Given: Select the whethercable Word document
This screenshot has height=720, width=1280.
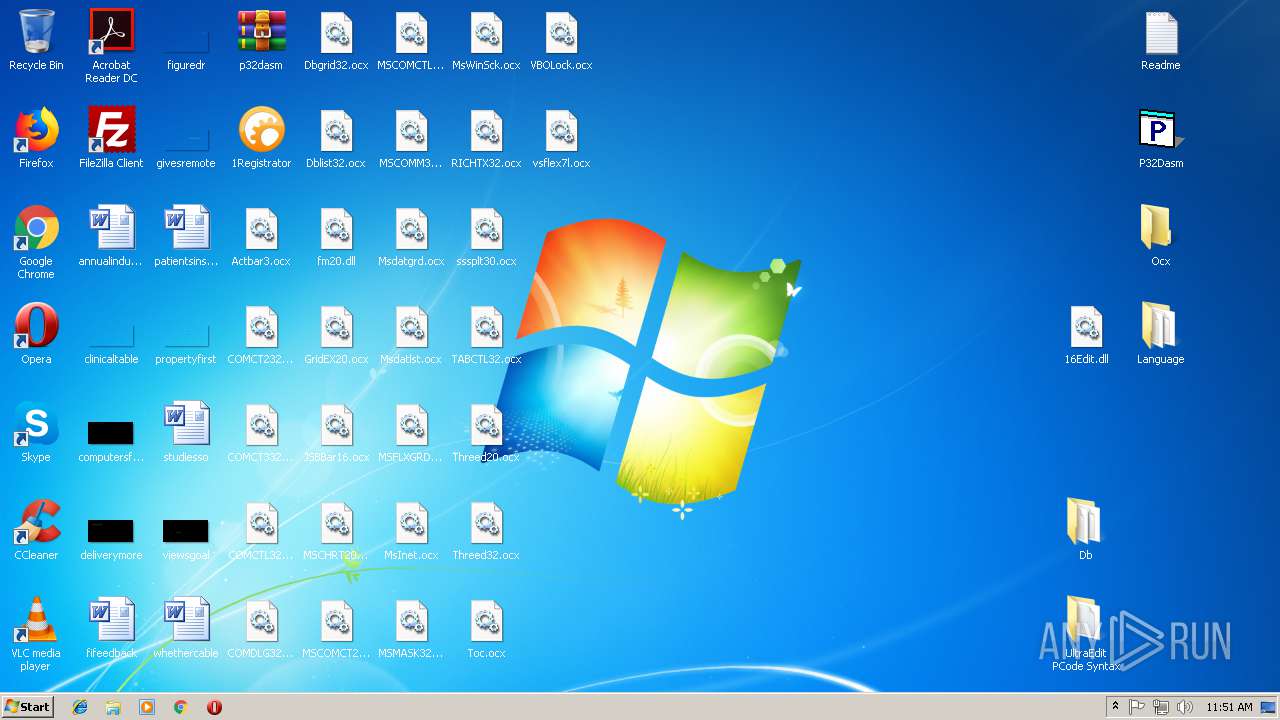Looking at the screenshot, I should 186,621.
